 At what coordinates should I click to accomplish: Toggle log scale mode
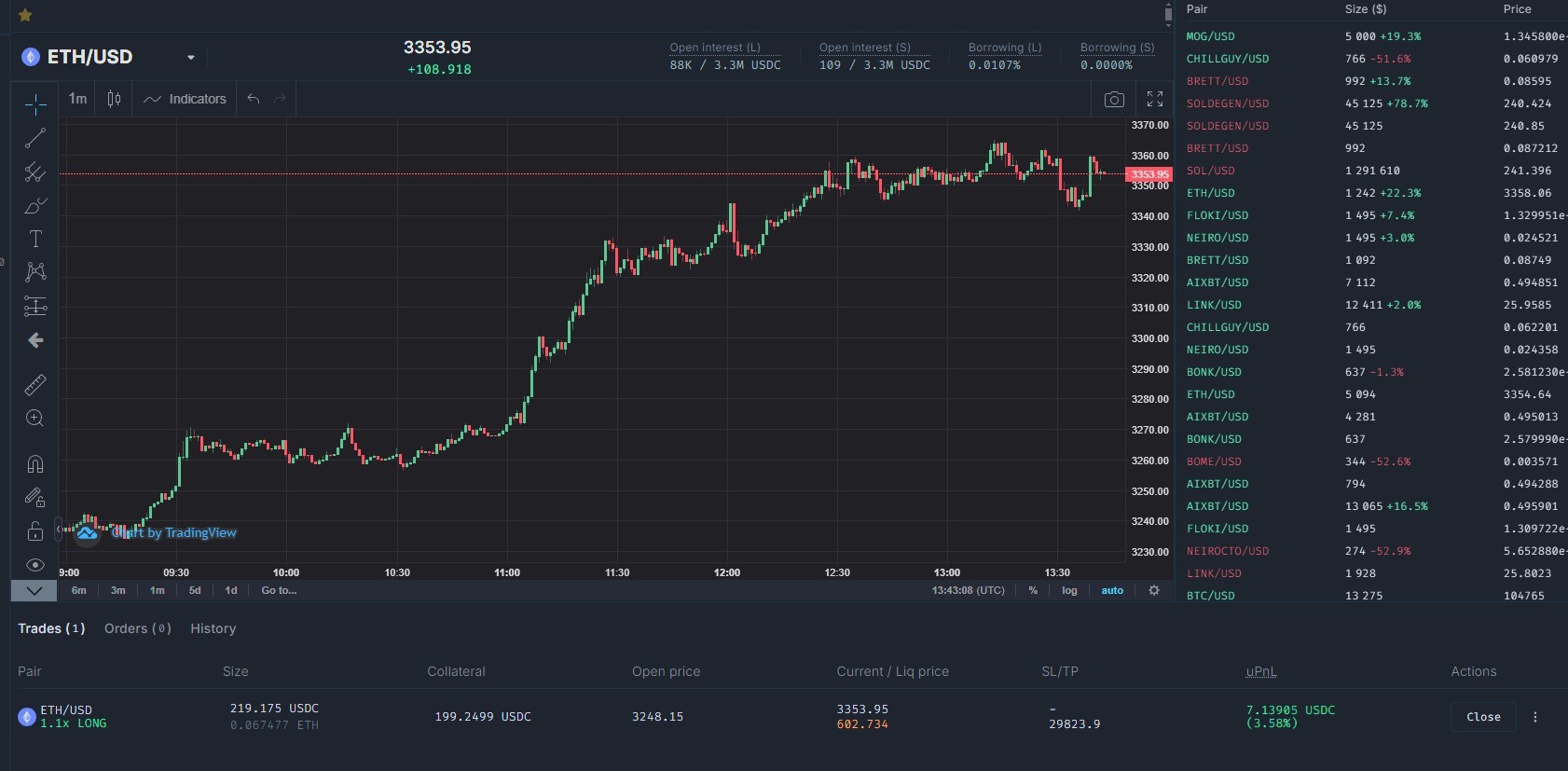click(1069, 590)
